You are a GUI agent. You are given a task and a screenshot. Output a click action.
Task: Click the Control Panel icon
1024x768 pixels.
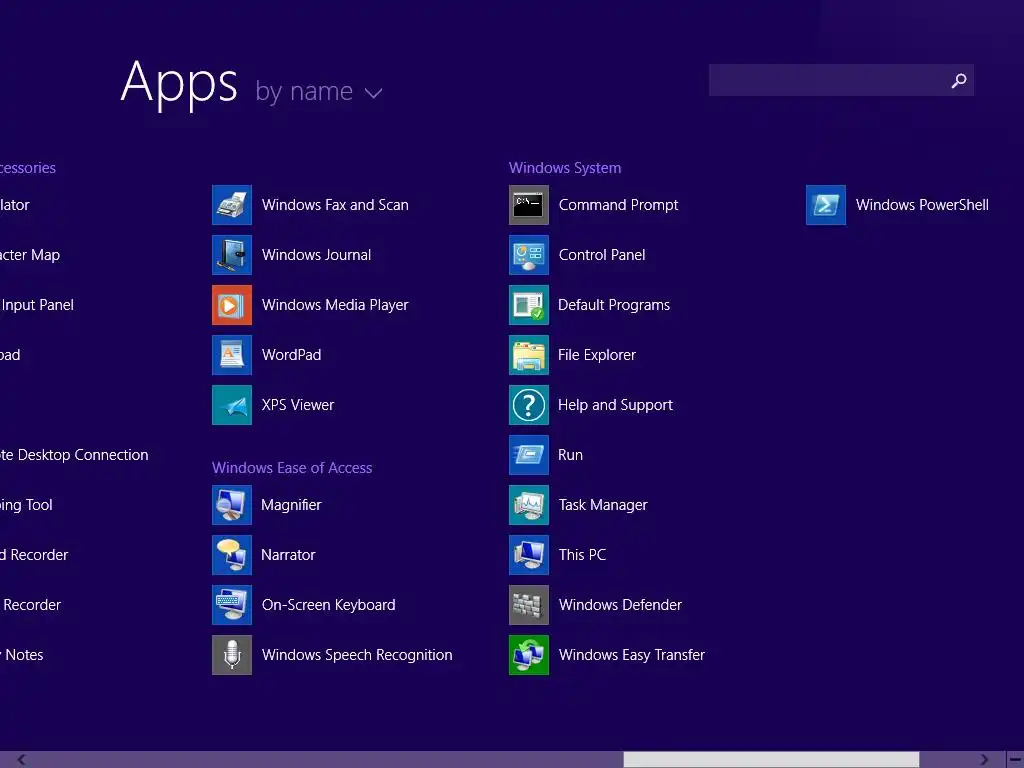point(529,255)
